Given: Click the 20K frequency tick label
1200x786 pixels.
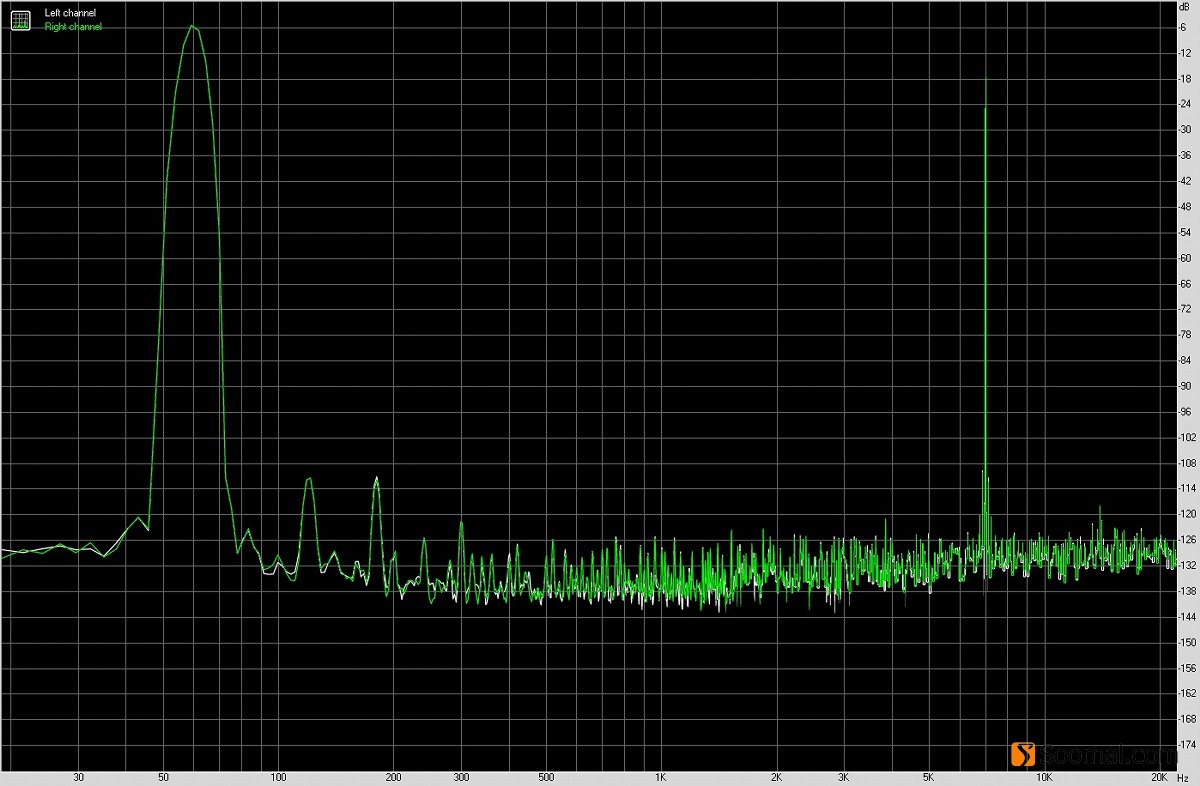Looking at the screenshot, I should click(1162, 775).
